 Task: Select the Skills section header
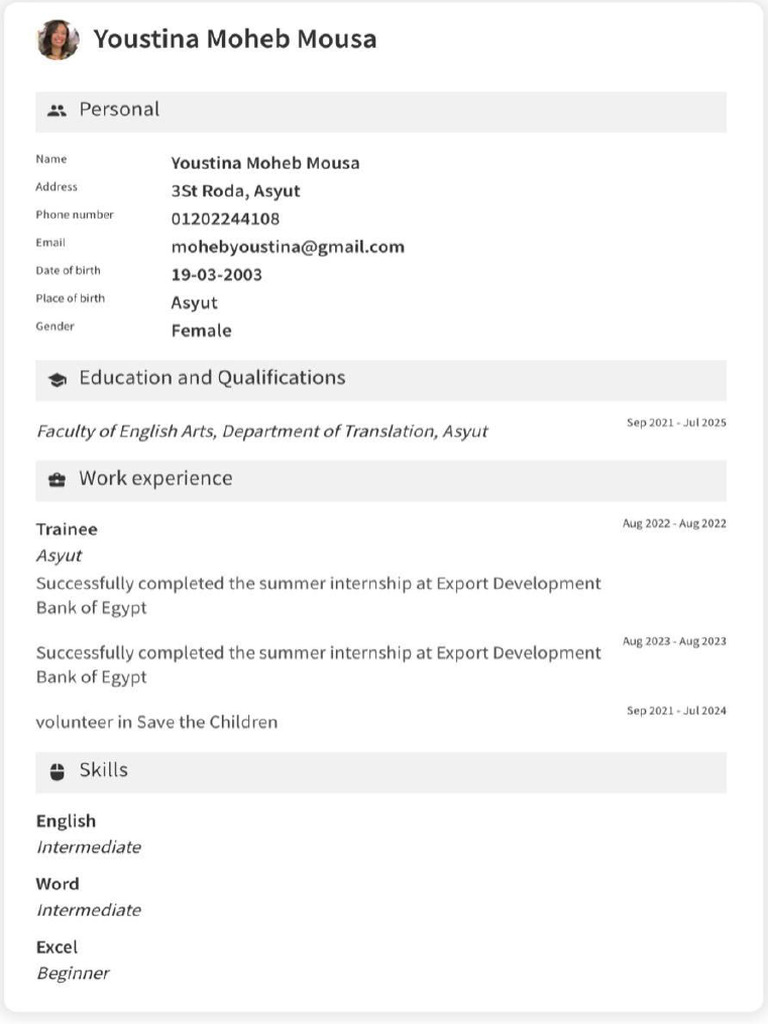click(x=381, y=773)
